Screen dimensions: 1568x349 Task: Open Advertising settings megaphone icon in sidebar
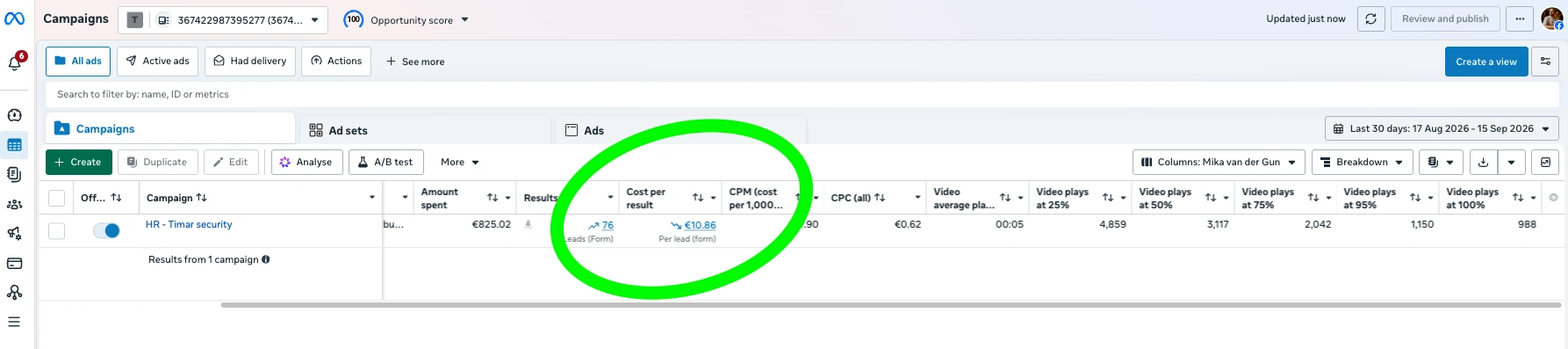tap(14, 233)
